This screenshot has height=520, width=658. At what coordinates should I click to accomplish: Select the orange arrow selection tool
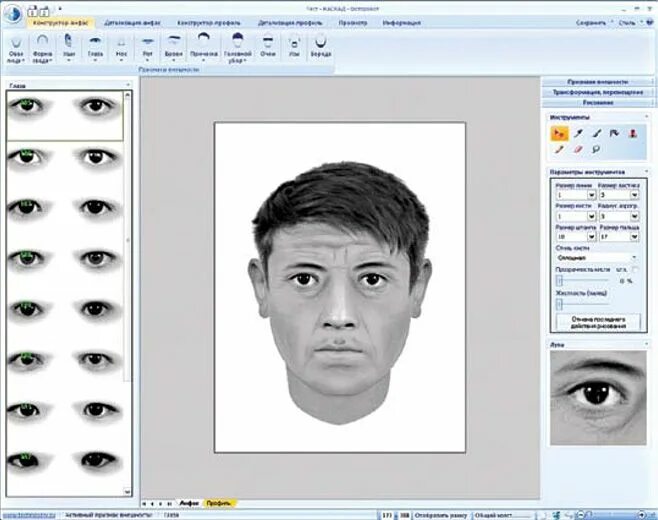(559, 133)
